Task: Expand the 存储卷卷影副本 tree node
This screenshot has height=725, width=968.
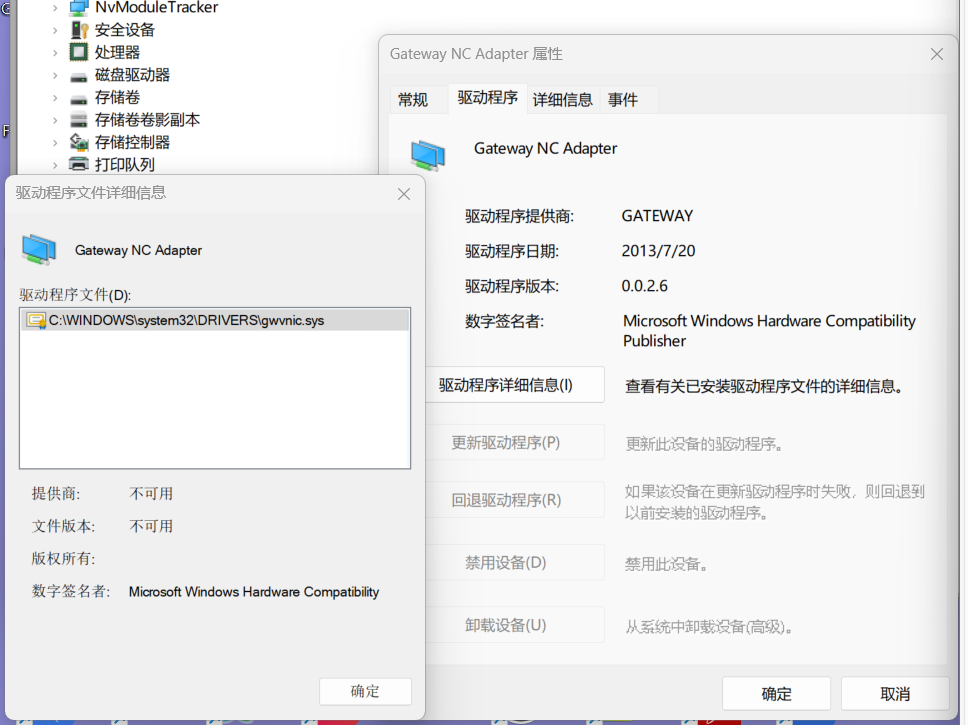Action: pos(55,120)
